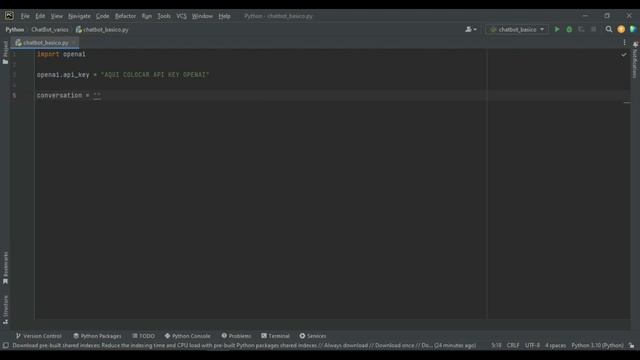This screenshot has height=360, width=640.
Task: Close the chatbot_basico.py editor tab
Action: tap(73, 42)
